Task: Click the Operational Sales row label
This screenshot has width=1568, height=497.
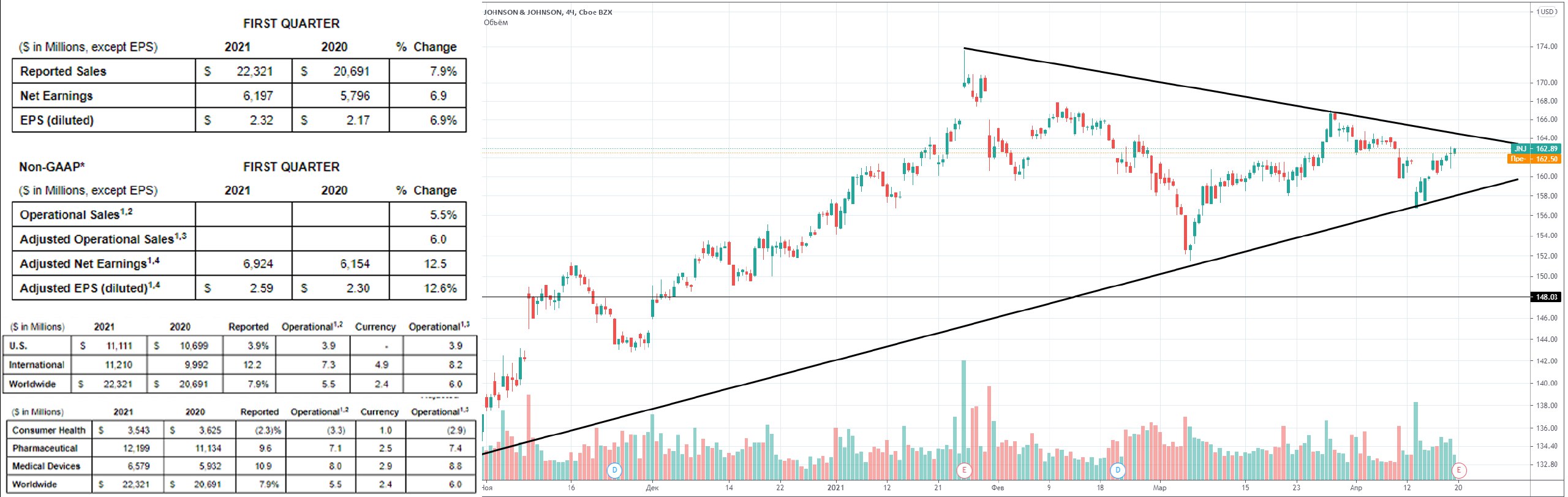Action: point(76,214)
